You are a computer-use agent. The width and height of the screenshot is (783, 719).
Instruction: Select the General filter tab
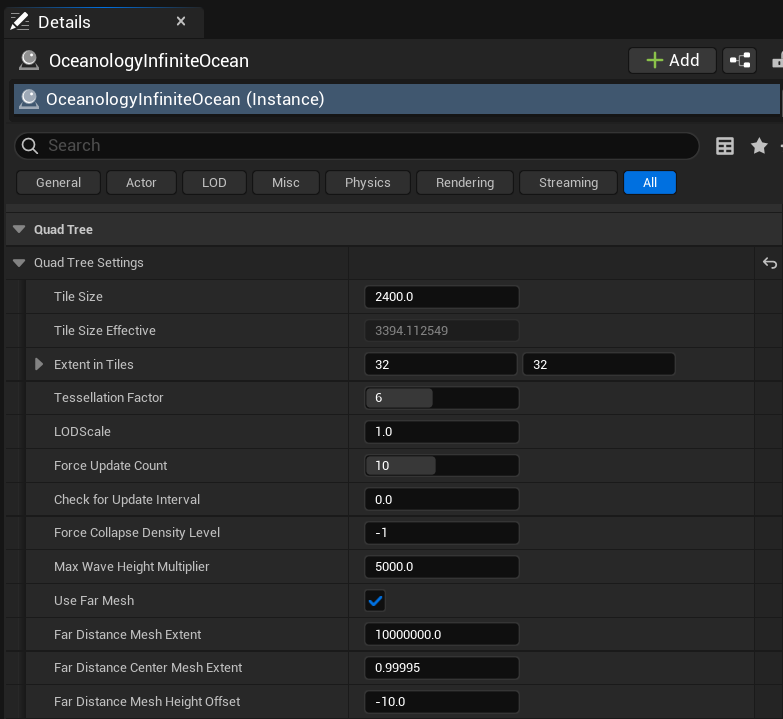58,183
